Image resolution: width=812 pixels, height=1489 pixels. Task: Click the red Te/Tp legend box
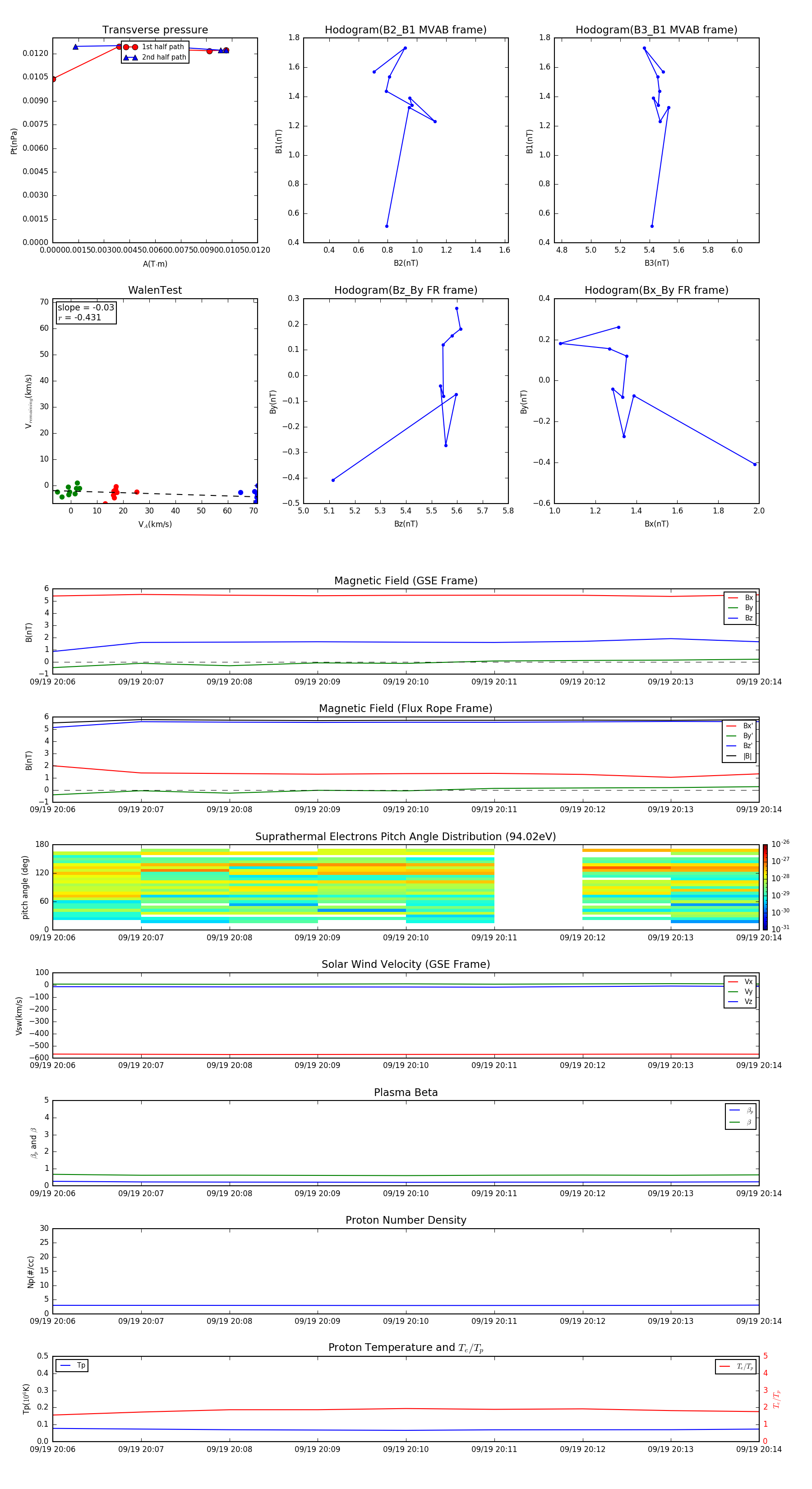736,1366
